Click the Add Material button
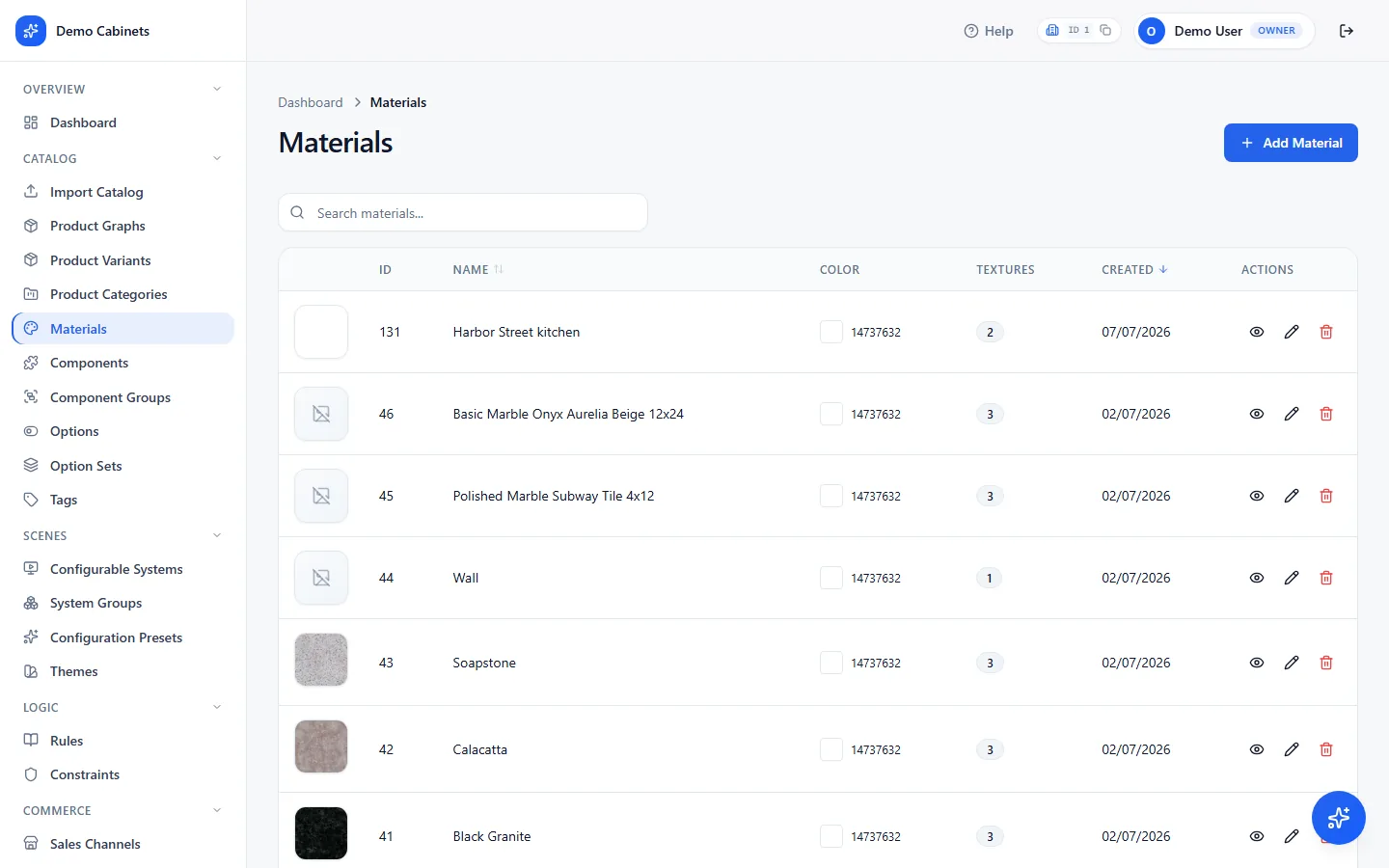The image size is (1389, 868). coord(1291,143)
